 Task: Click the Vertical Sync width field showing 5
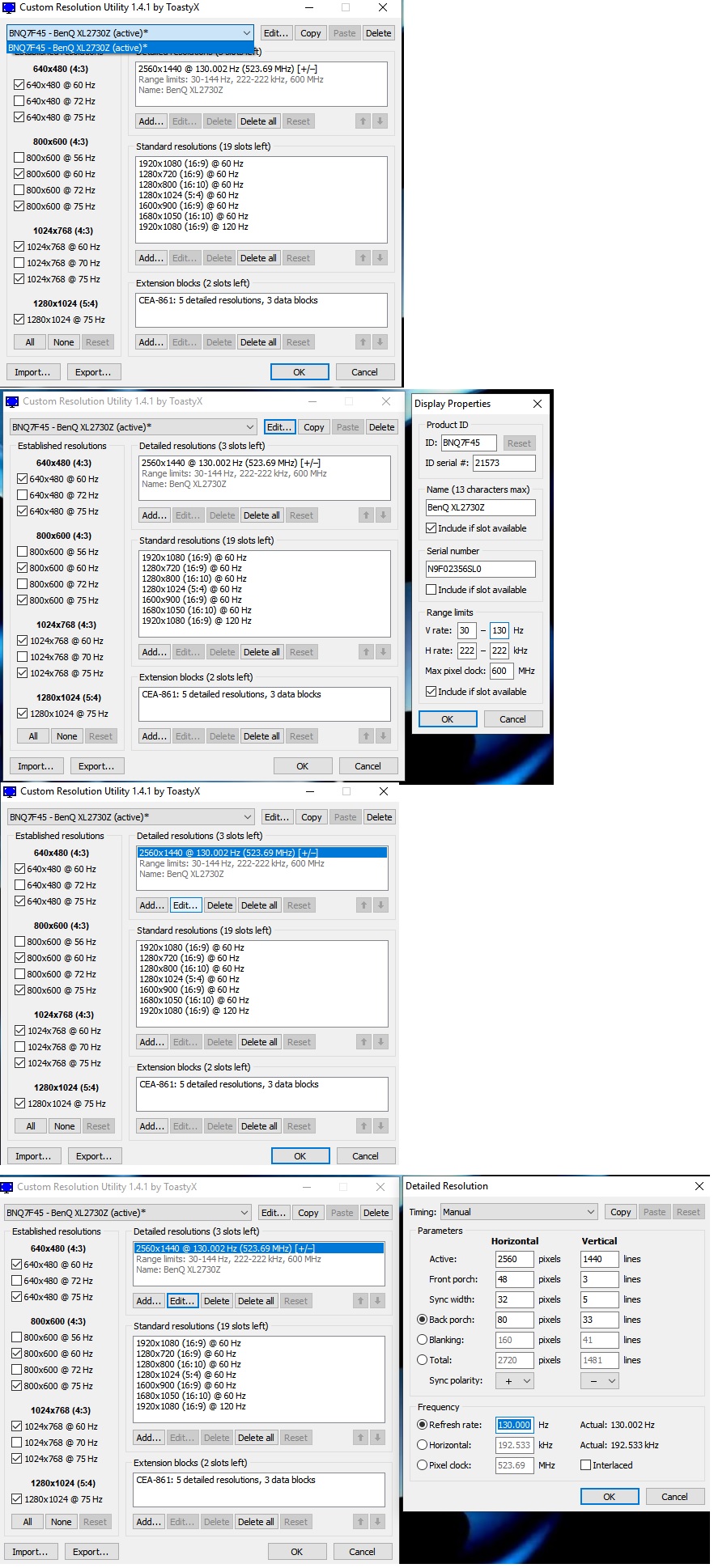600,1299
